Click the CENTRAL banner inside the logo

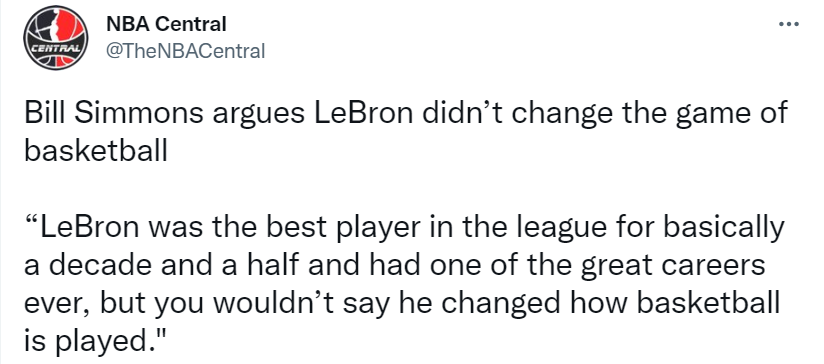tap(55, 48)
